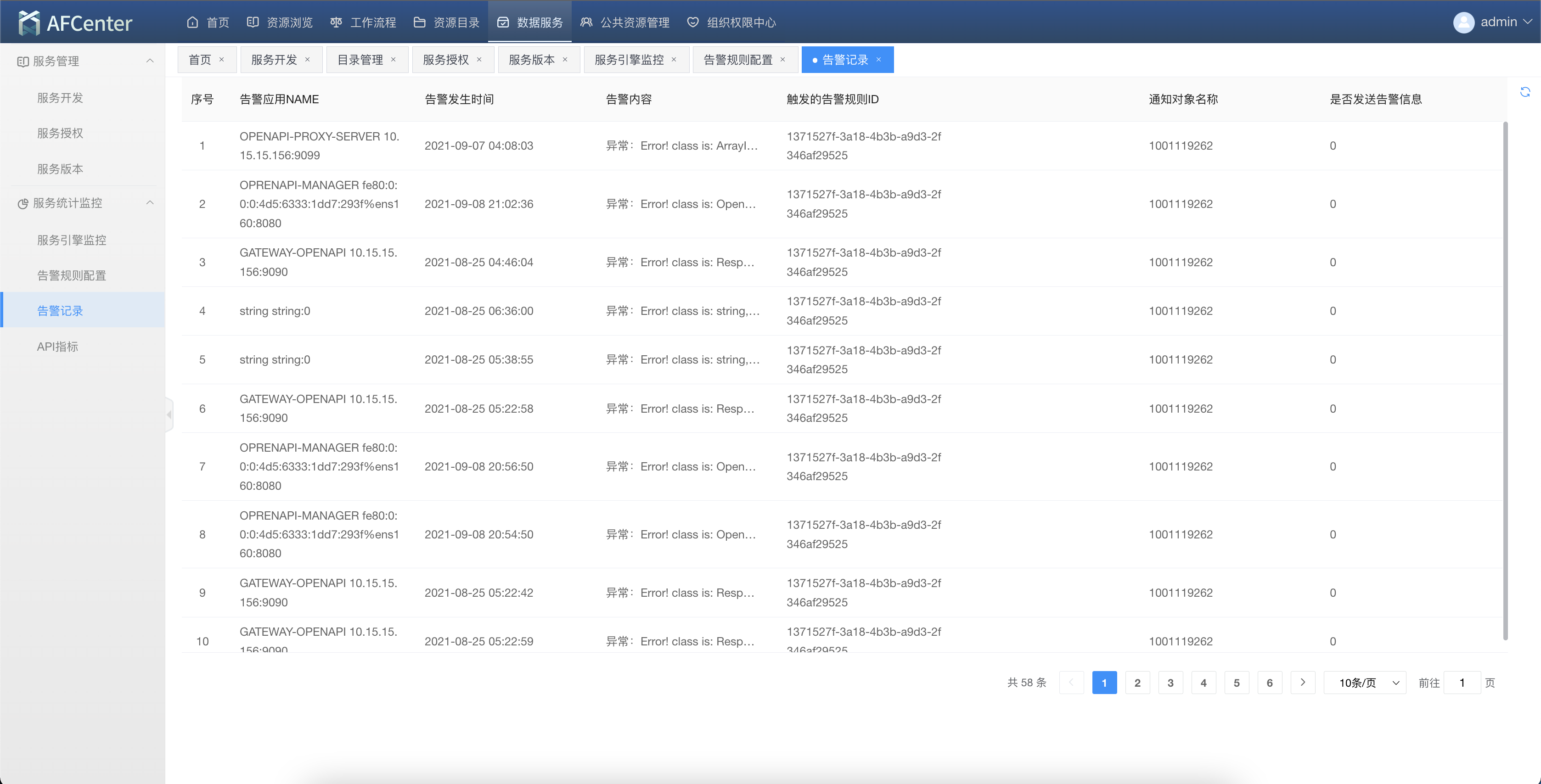Close the active 告警记录 tab
Screen dimensions: 1541x784
click(879, 59)
